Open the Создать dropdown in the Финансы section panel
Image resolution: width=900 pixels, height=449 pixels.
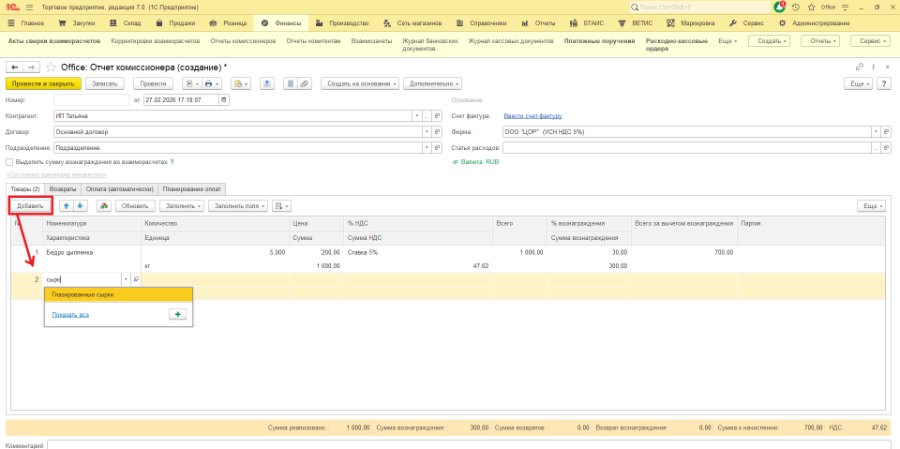(770, 41)
